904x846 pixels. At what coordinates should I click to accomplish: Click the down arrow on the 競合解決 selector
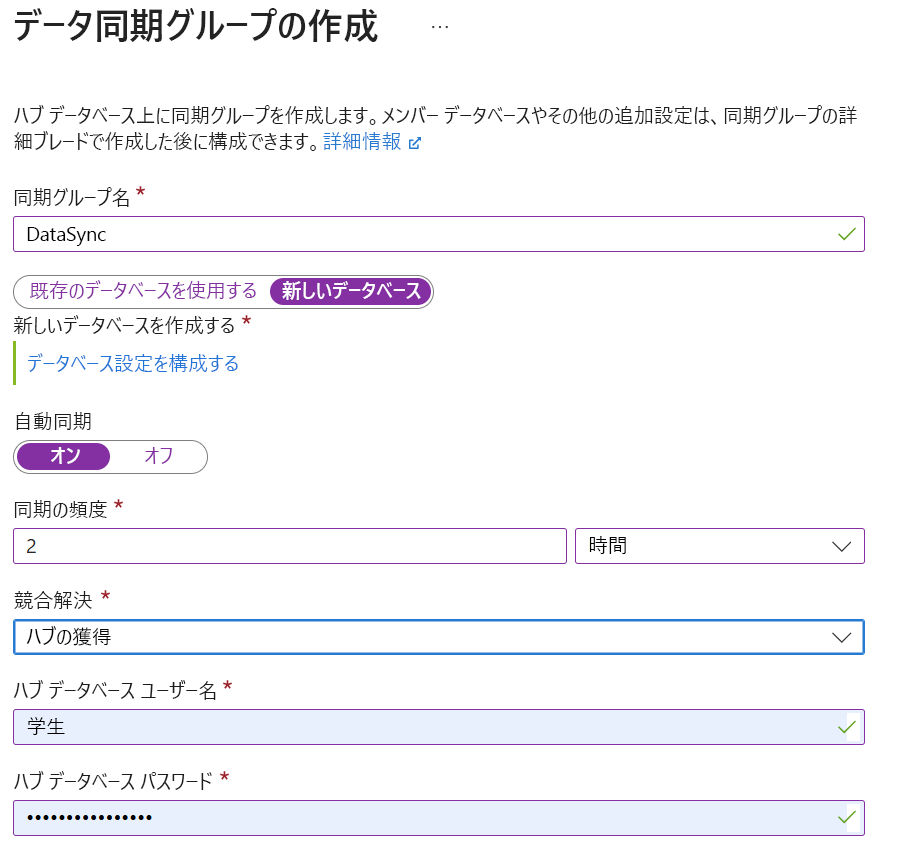click(843, 637)
